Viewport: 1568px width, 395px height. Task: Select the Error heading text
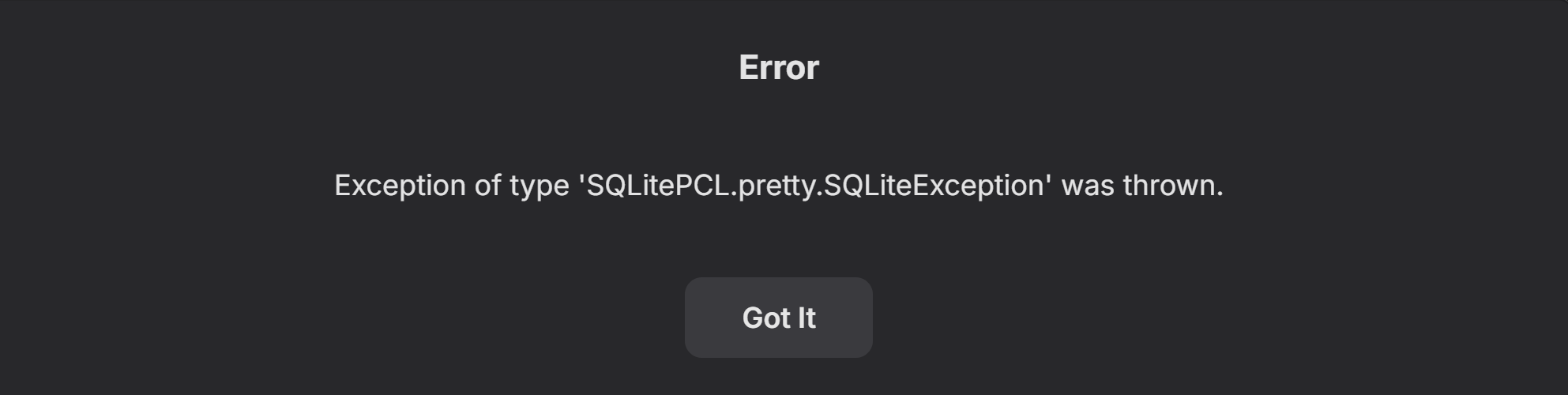coord(779,67)
